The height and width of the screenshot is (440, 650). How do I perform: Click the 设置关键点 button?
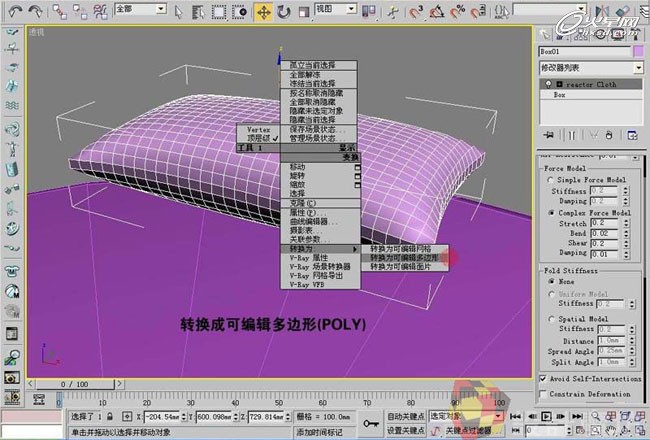coord(406,431)
